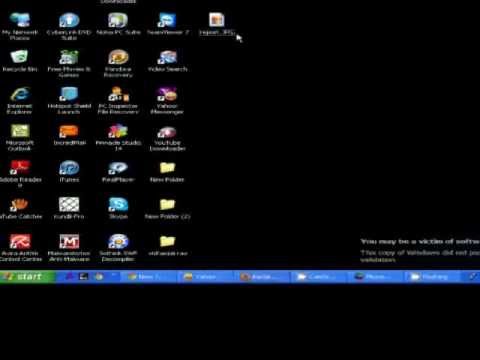Switch to the fifth taskbar window button
This screenshot has width=480, height=360.
tap(377, 277)
